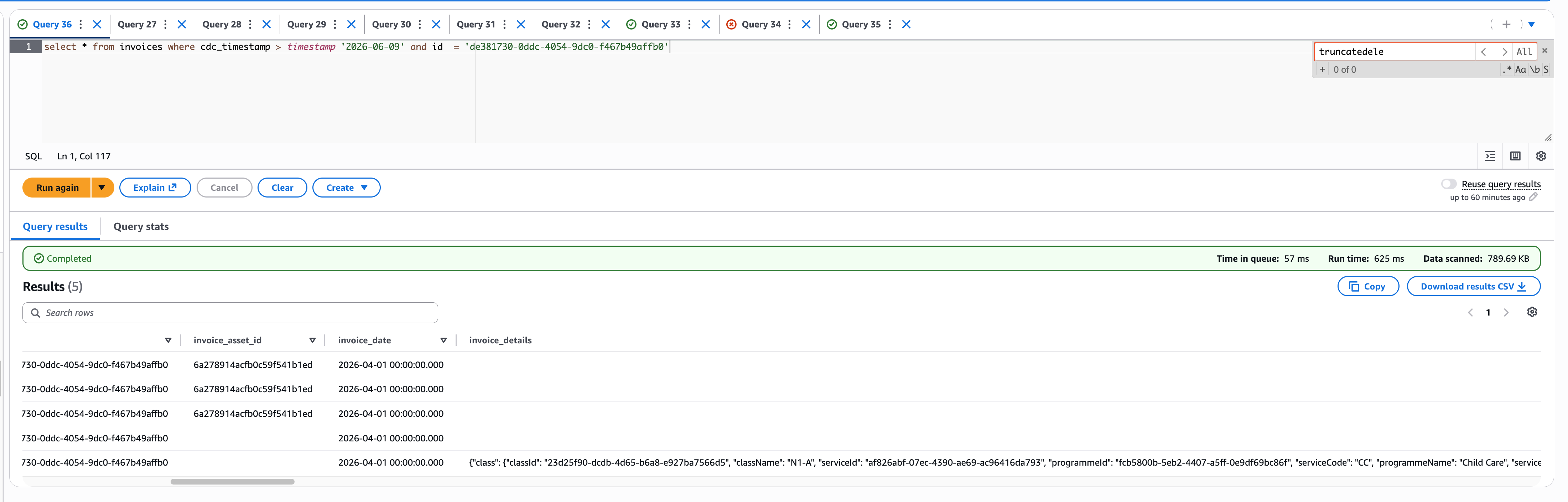Screen dimensions: 1568x502
Task: Click the invoice_details column header
Action: pyautogui.click(x=500, y=340)
